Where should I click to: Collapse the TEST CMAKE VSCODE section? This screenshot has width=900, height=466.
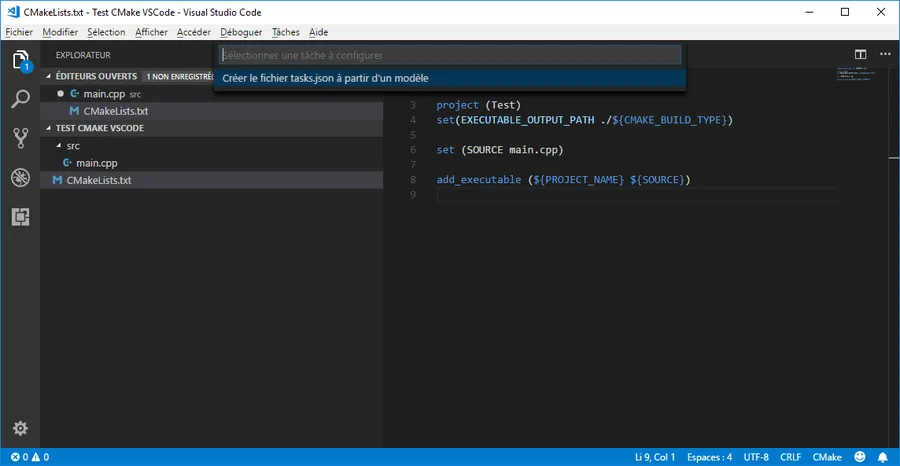tap(48, 128)
